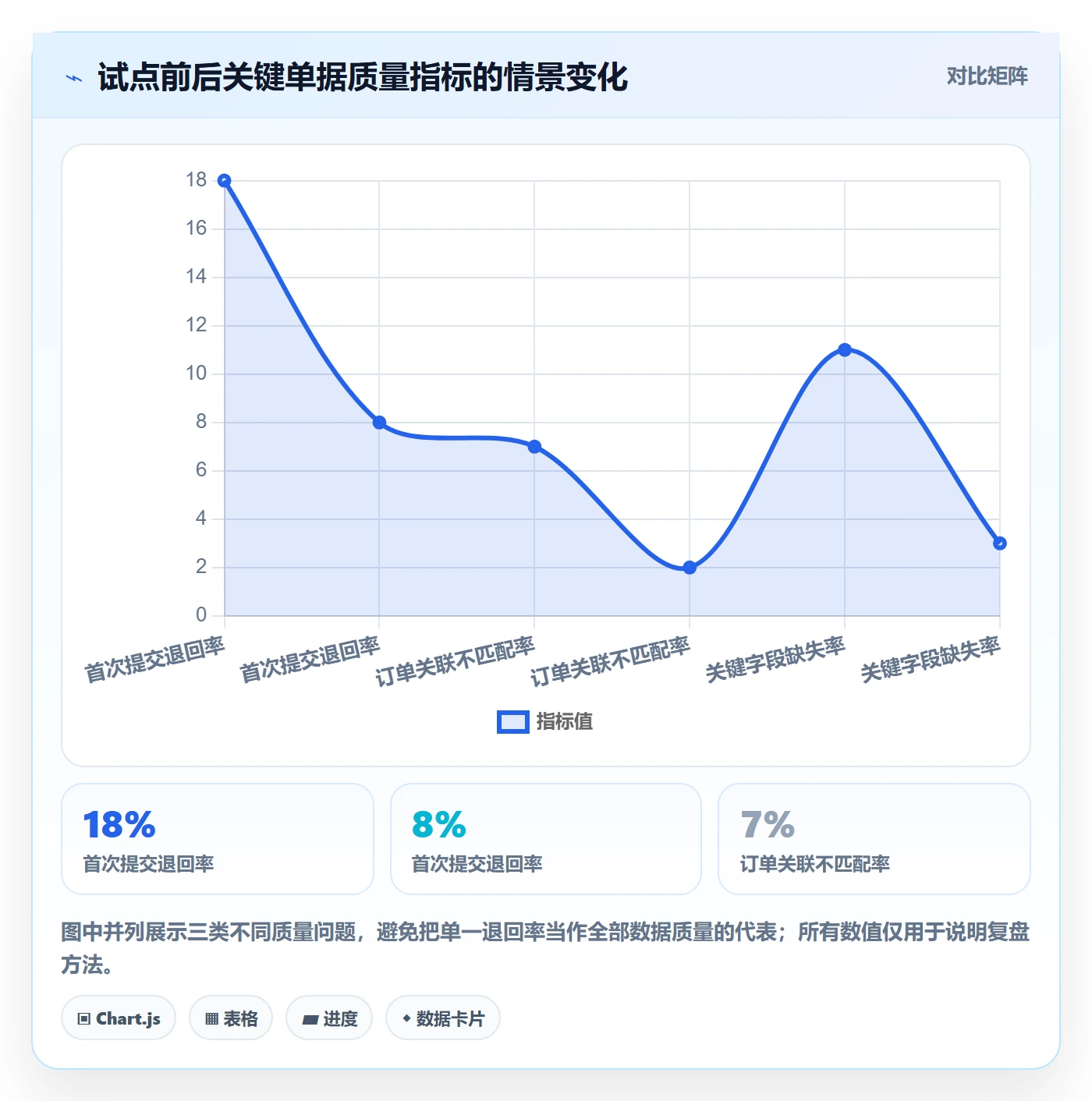Click the data point at value 8
This screenshot has width=1092, height=1101.
[x=379, y=423]
